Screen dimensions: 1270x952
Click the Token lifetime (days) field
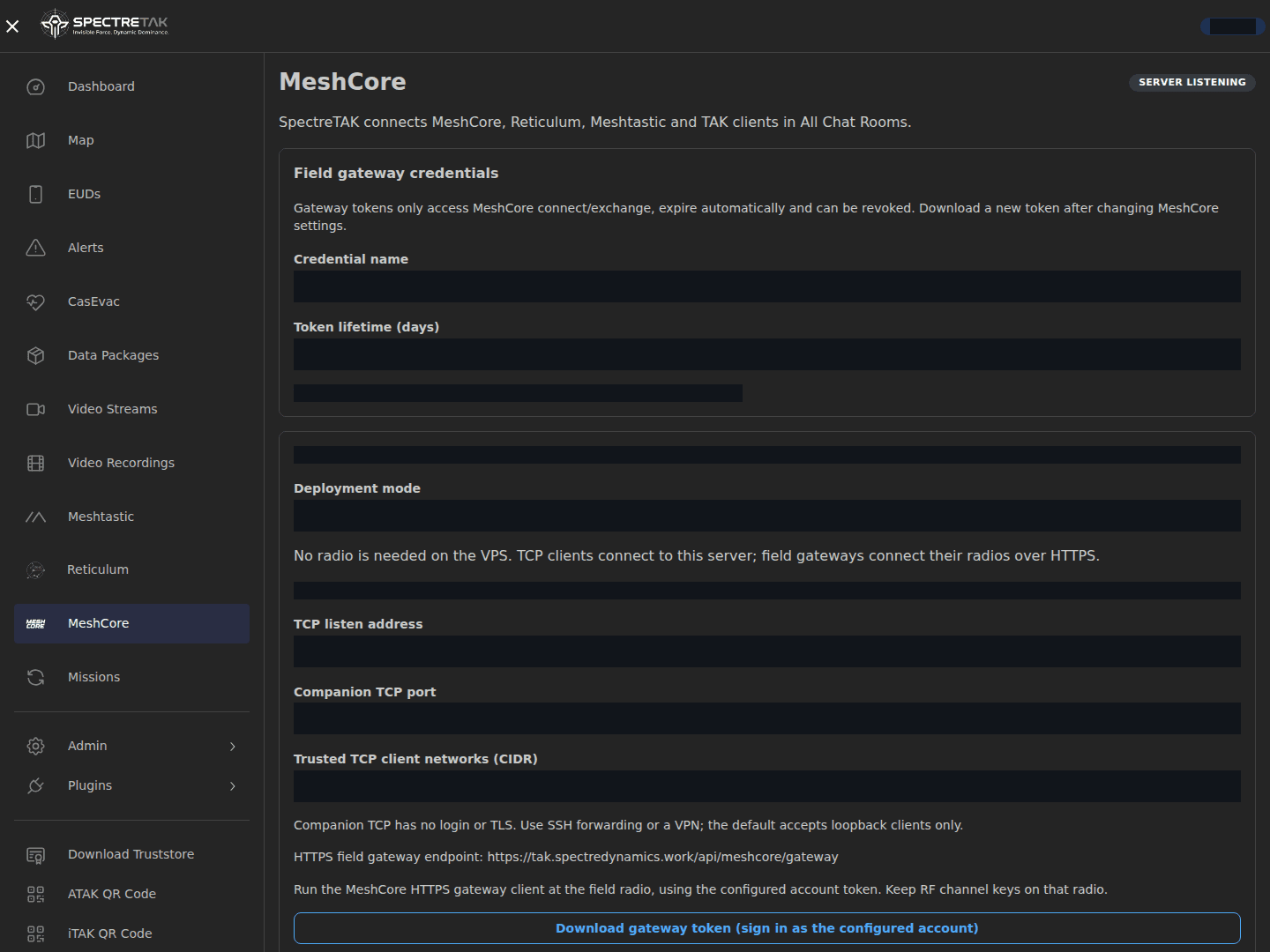tap(767, 354)
